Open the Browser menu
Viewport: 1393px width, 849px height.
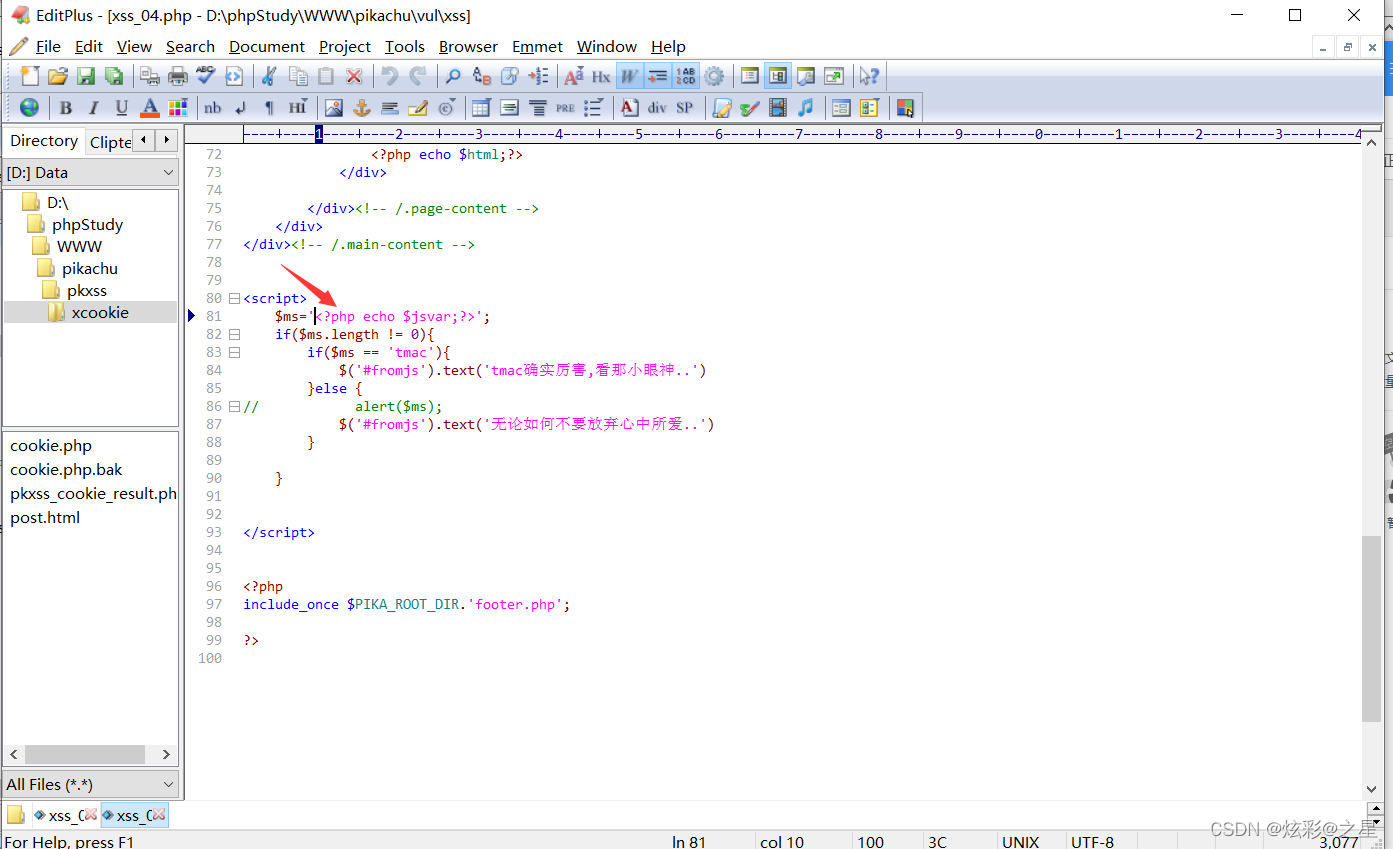coord(468,46)
